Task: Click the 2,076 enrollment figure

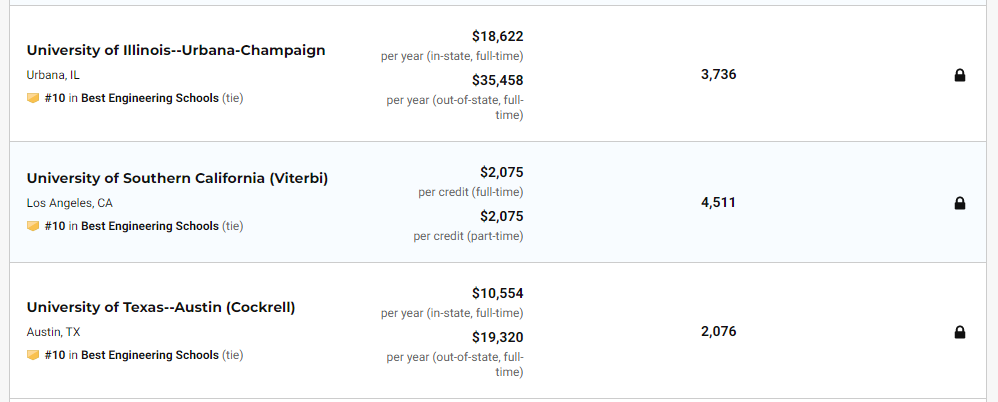Action: 718,331
